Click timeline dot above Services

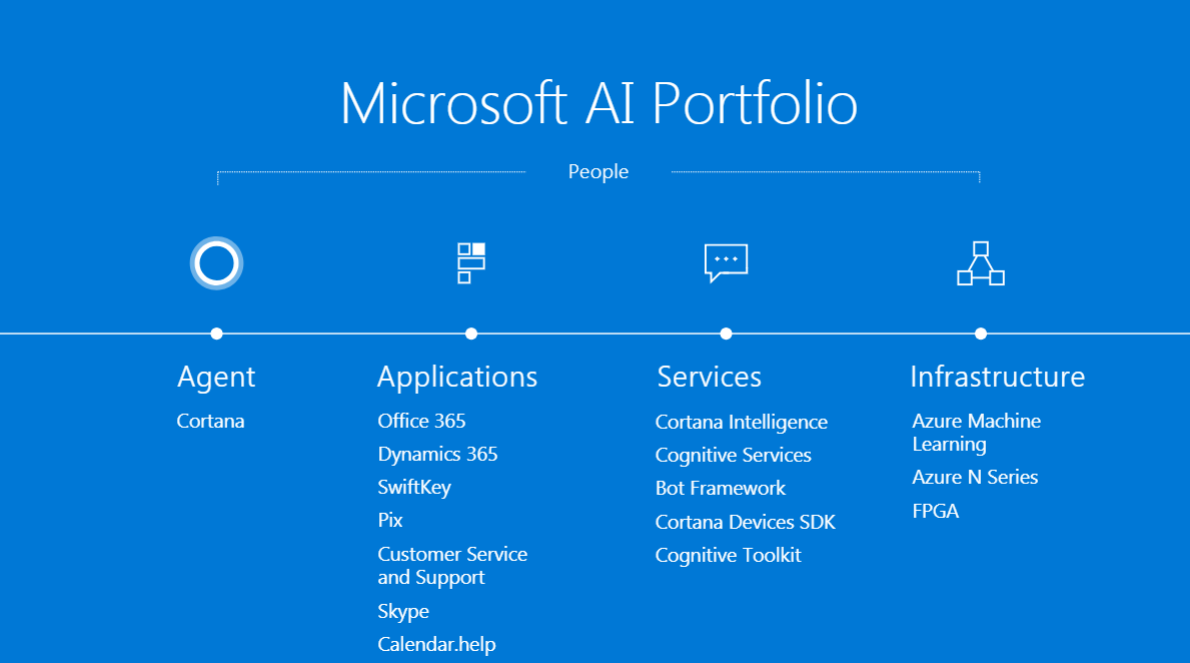point(726,334)
